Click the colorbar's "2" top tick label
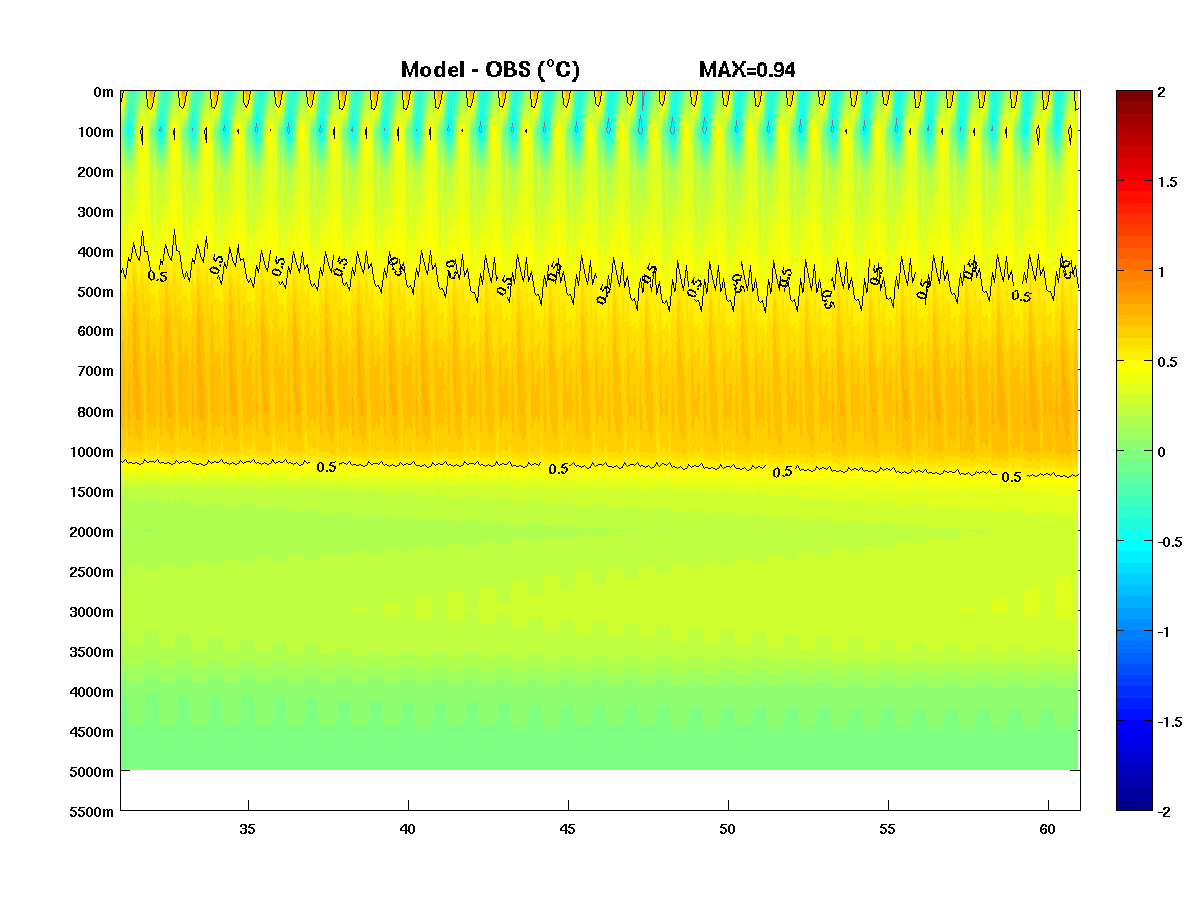The width and height of the screenshot is (1200, 900). (1161, 92)
